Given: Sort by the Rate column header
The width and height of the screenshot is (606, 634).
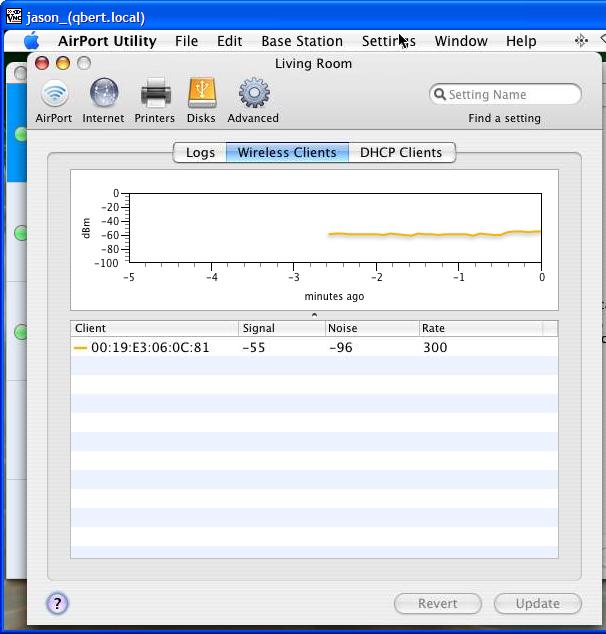Looking at the screenshot, I should point(481,328).
